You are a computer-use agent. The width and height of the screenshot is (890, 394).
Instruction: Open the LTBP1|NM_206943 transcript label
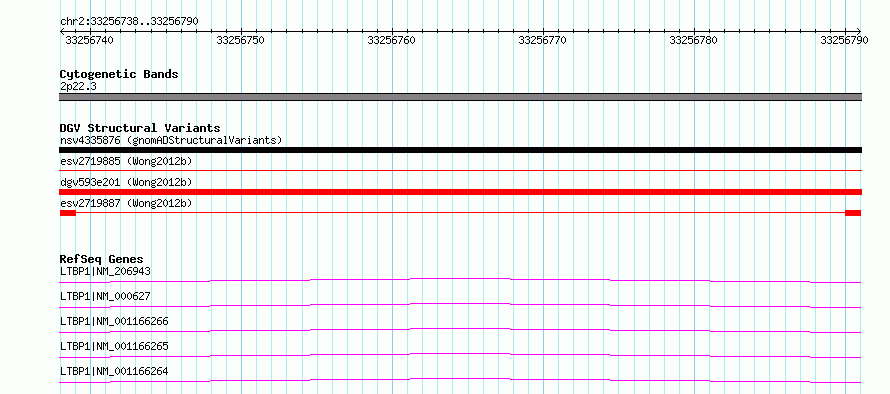coord(106,271)
